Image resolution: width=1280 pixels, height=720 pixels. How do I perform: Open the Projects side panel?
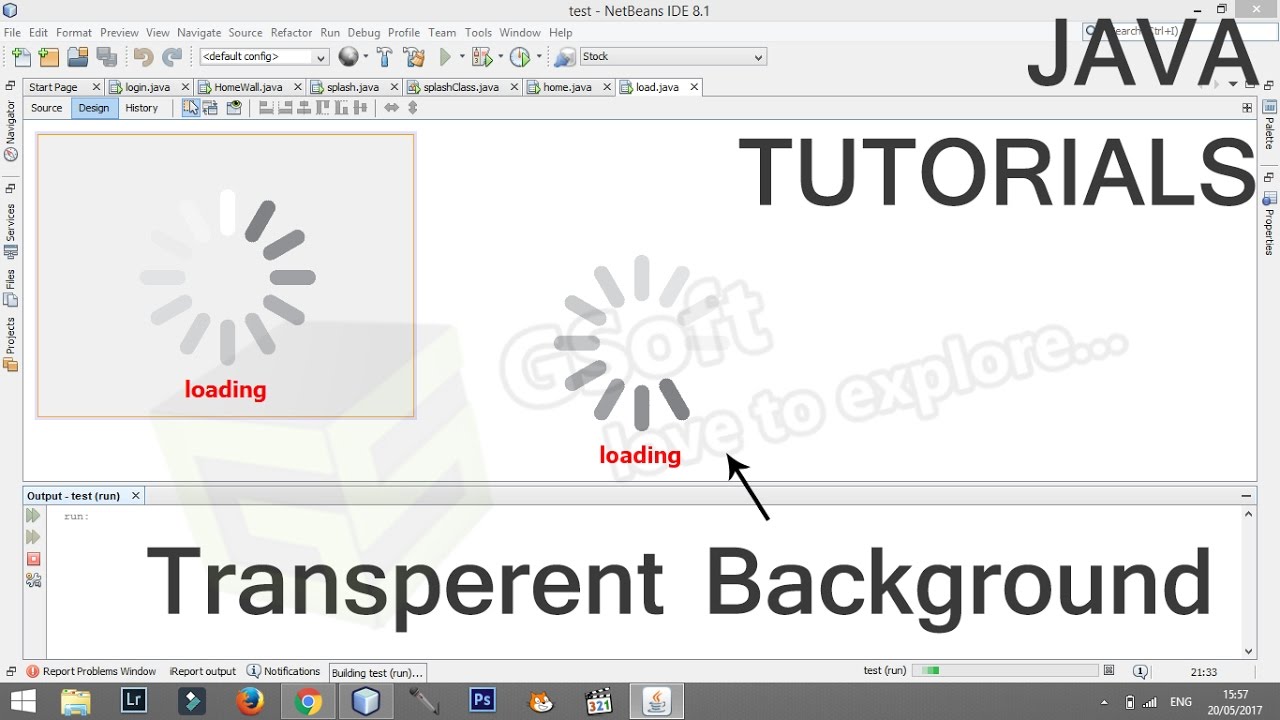tap(11, 344)
